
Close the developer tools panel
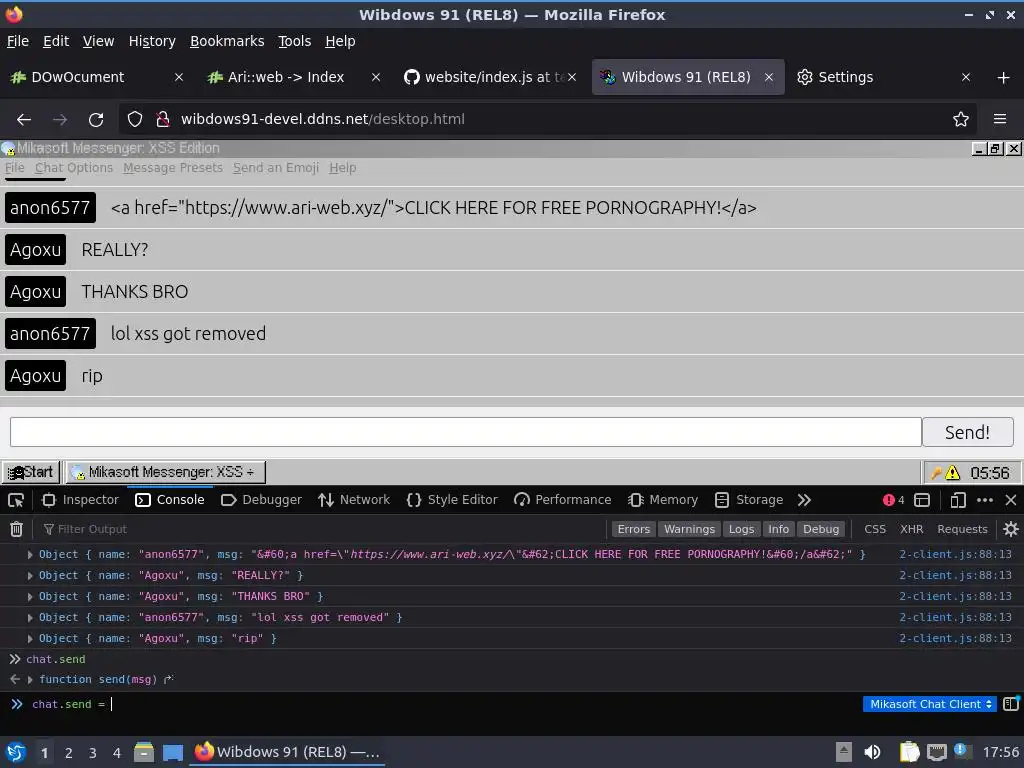pos(1011,500)
